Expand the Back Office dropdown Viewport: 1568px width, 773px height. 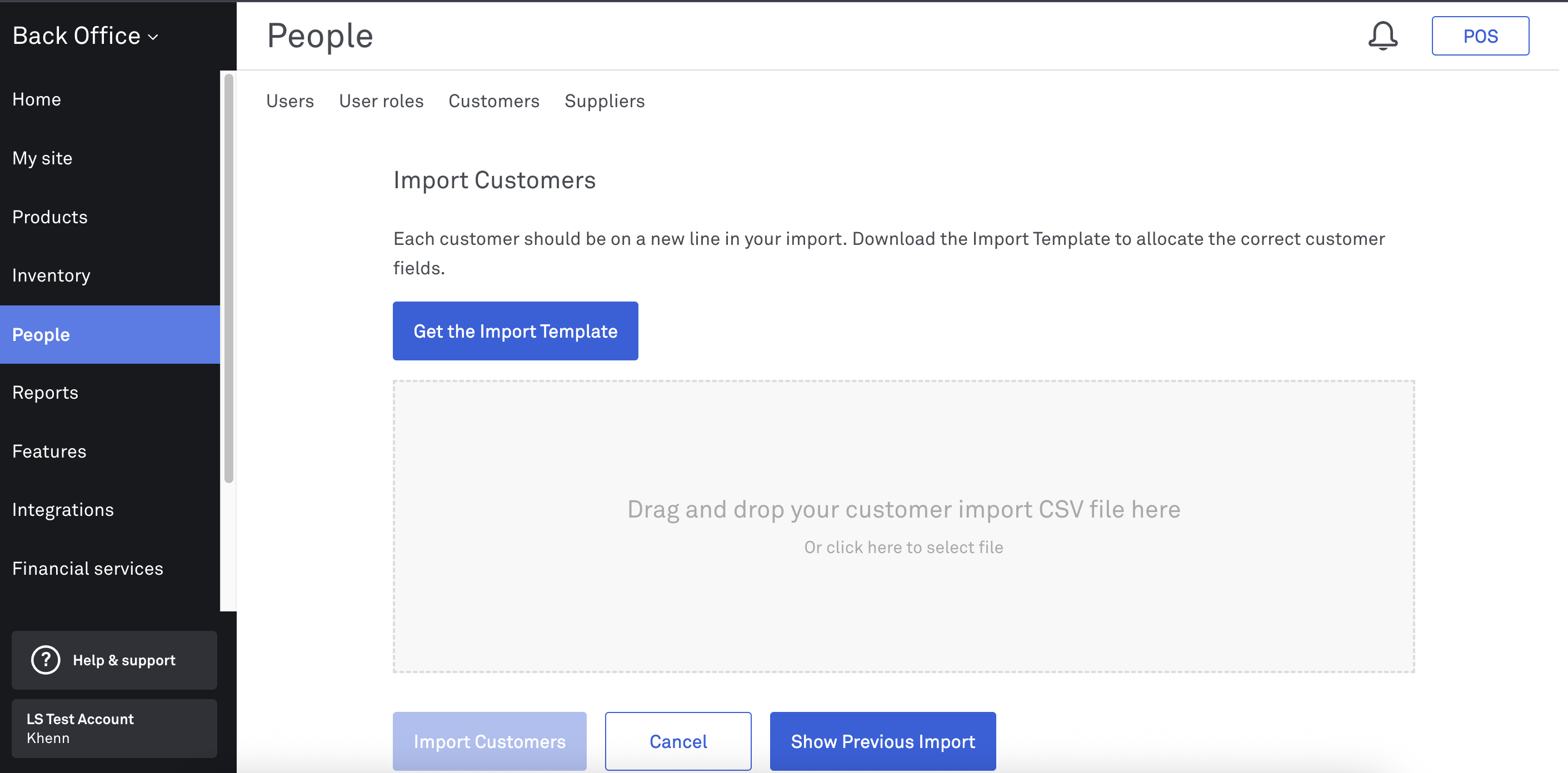(85, 36)
